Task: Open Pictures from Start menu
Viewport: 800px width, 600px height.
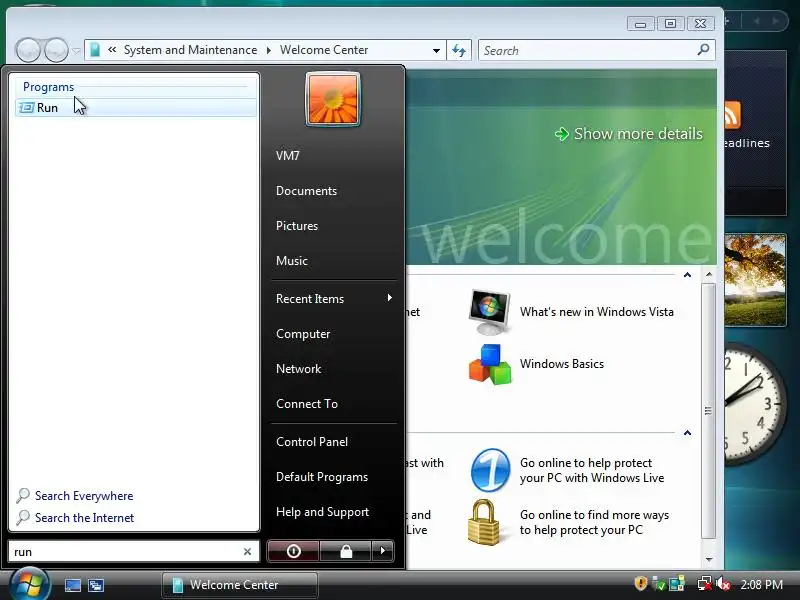Action: pyautogui.click(x=296, y=226)
